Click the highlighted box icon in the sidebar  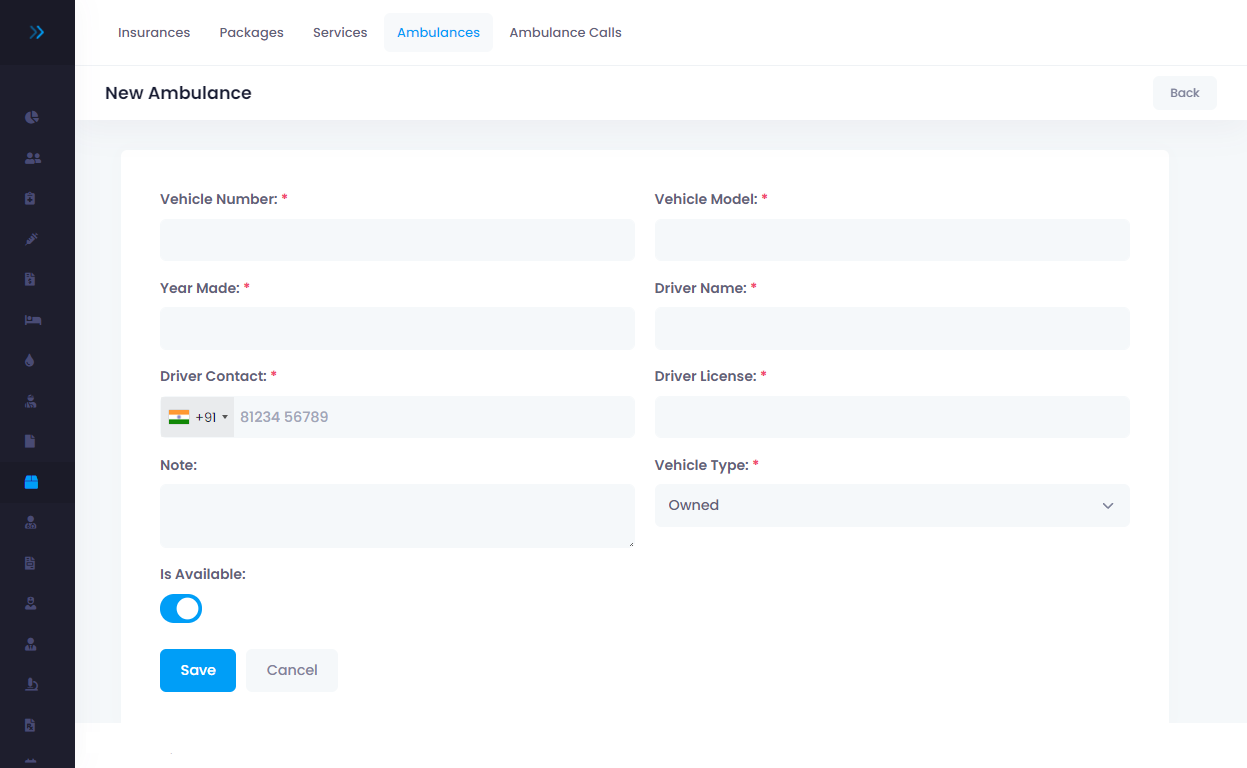pos(31,482)
